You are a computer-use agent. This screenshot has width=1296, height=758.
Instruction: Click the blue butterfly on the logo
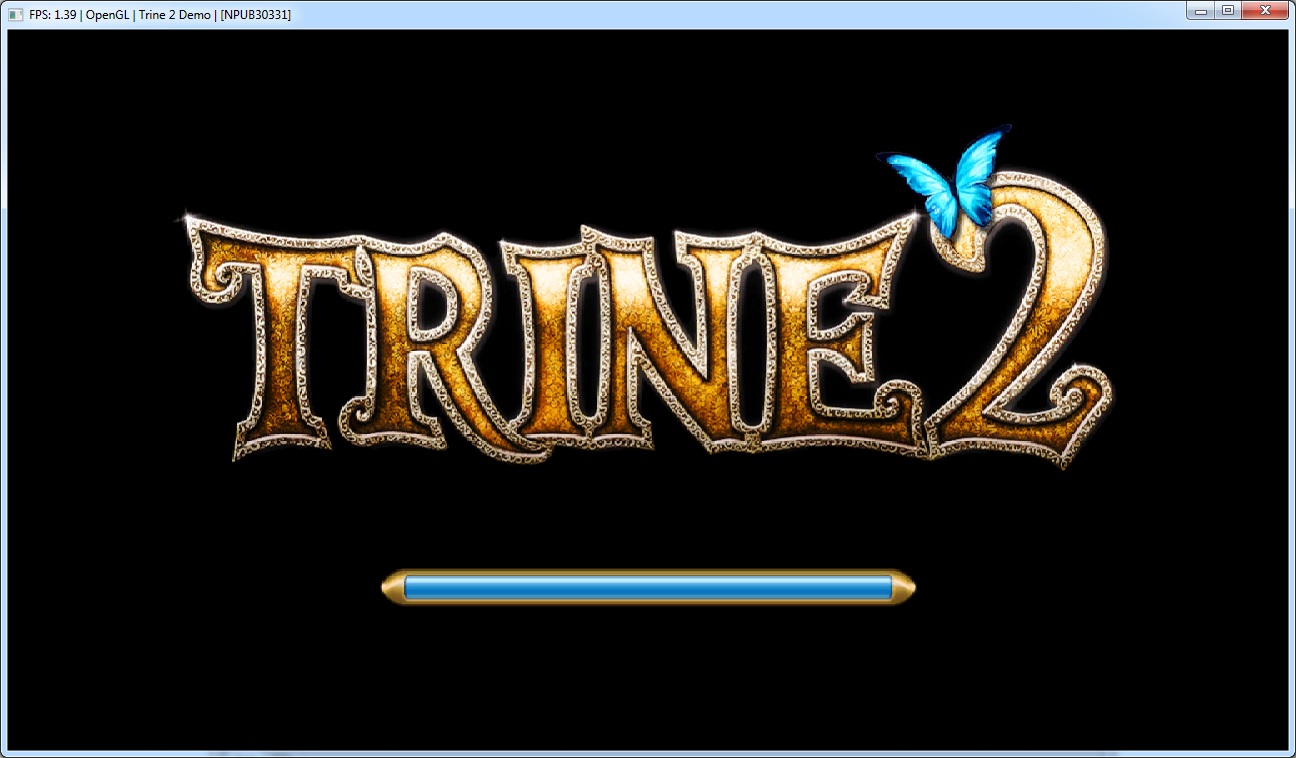pos(947,180)
